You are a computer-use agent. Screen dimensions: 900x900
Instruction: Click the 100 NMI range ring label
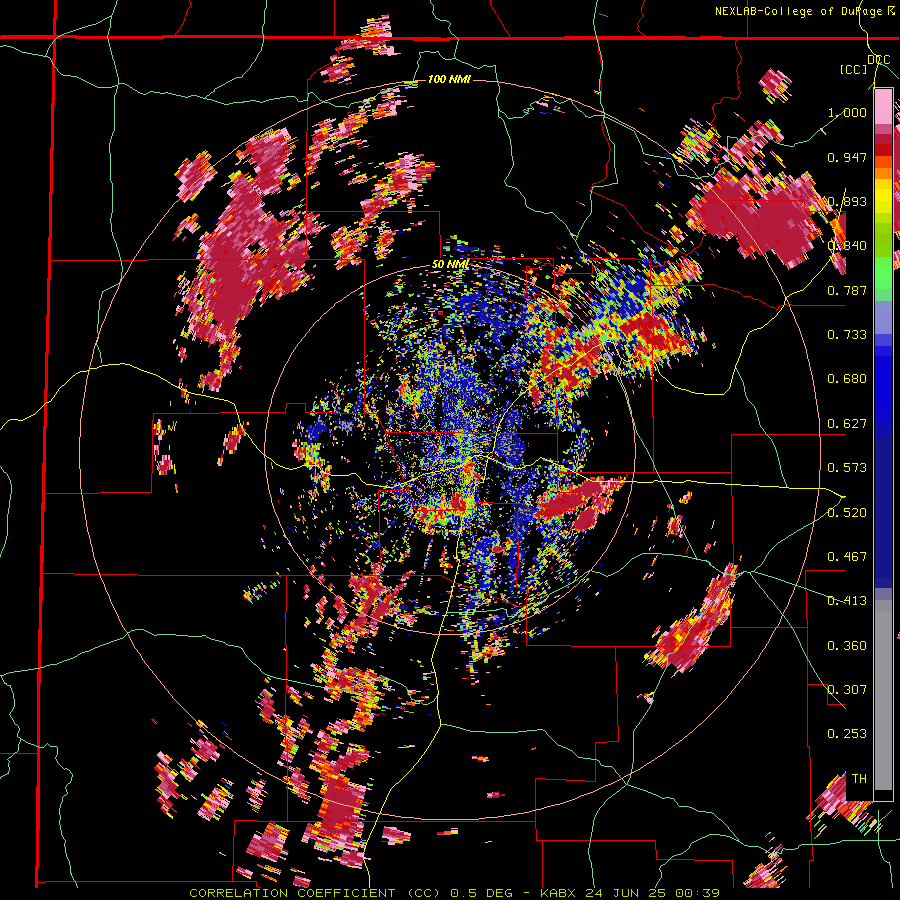(449, 79)
